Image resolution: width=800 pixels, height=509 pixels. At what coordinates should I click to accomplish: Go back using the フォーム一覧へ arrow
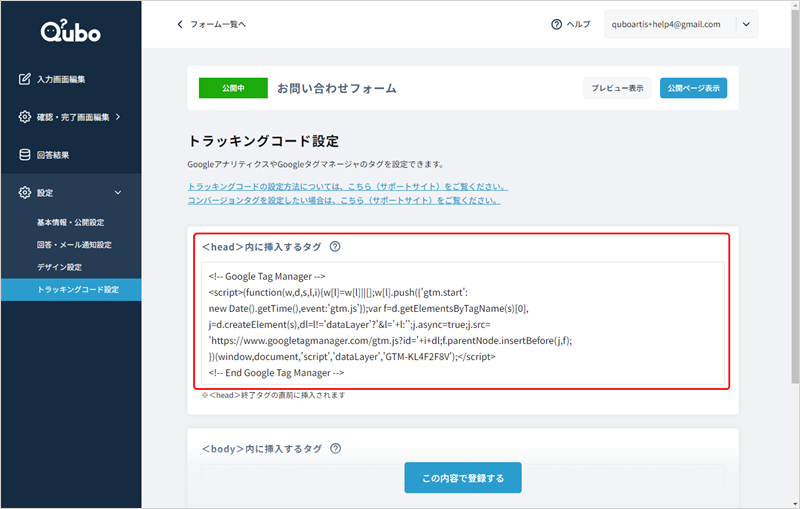(x=181, y=24)
